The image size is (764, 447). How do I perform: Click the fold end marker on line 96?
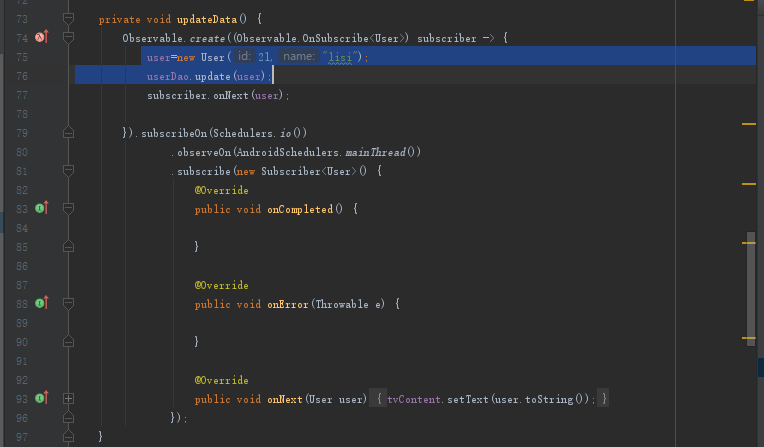(x=68, y=418)
